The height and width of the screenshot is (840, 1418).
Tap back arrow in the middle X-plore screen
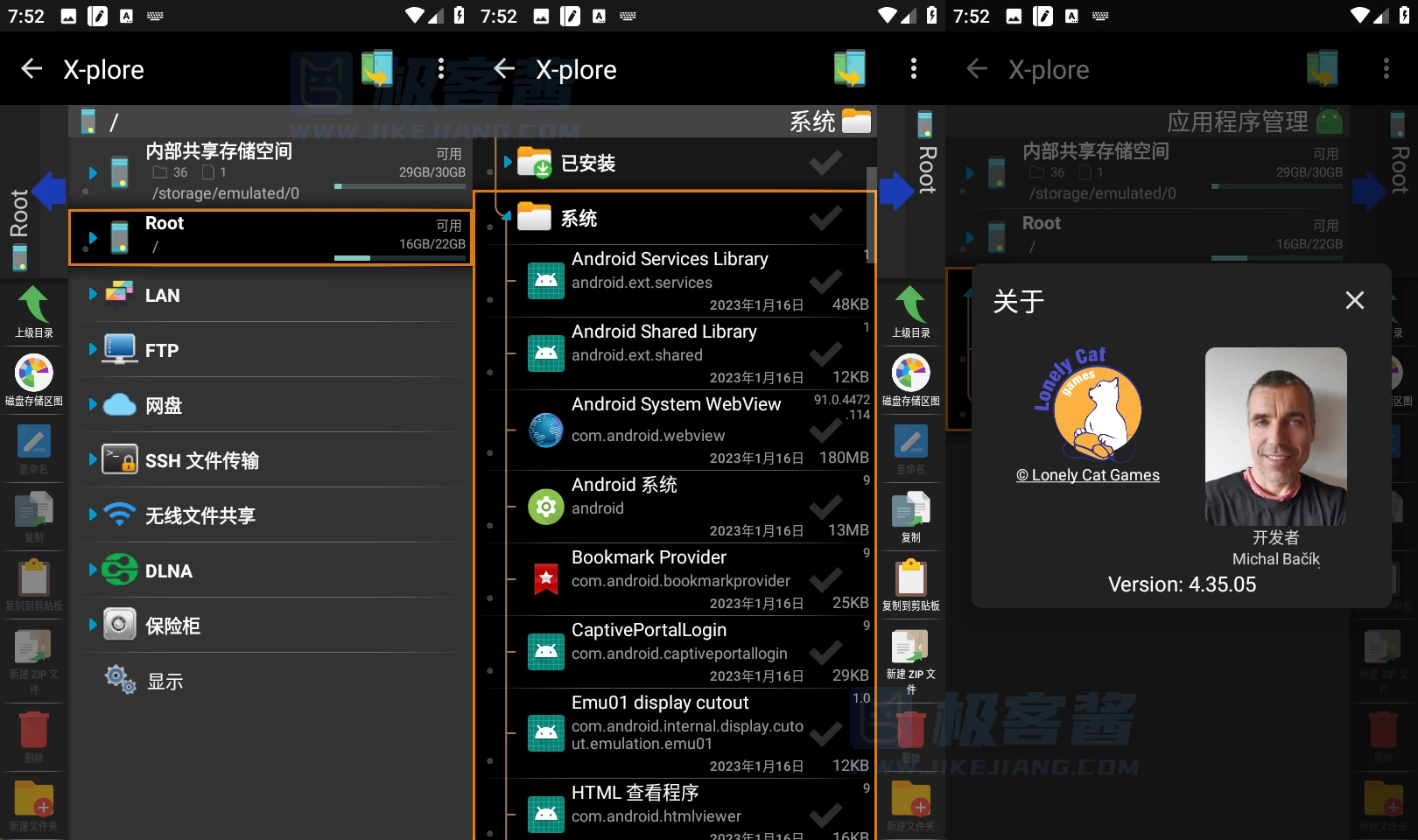click(x=504, y=69)
